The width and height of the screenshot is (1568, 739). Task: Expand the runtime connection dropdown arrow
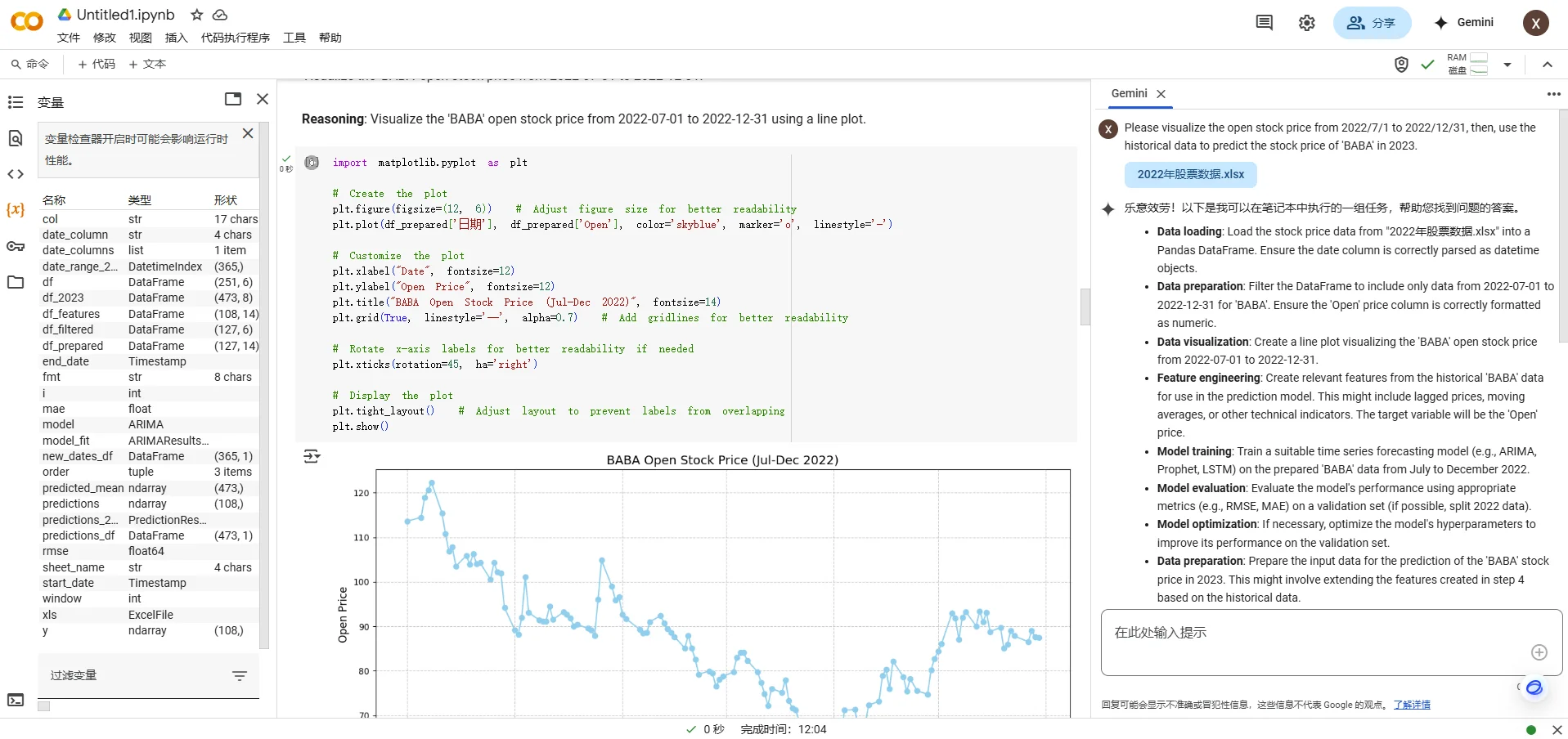[x=1507, y=65]
